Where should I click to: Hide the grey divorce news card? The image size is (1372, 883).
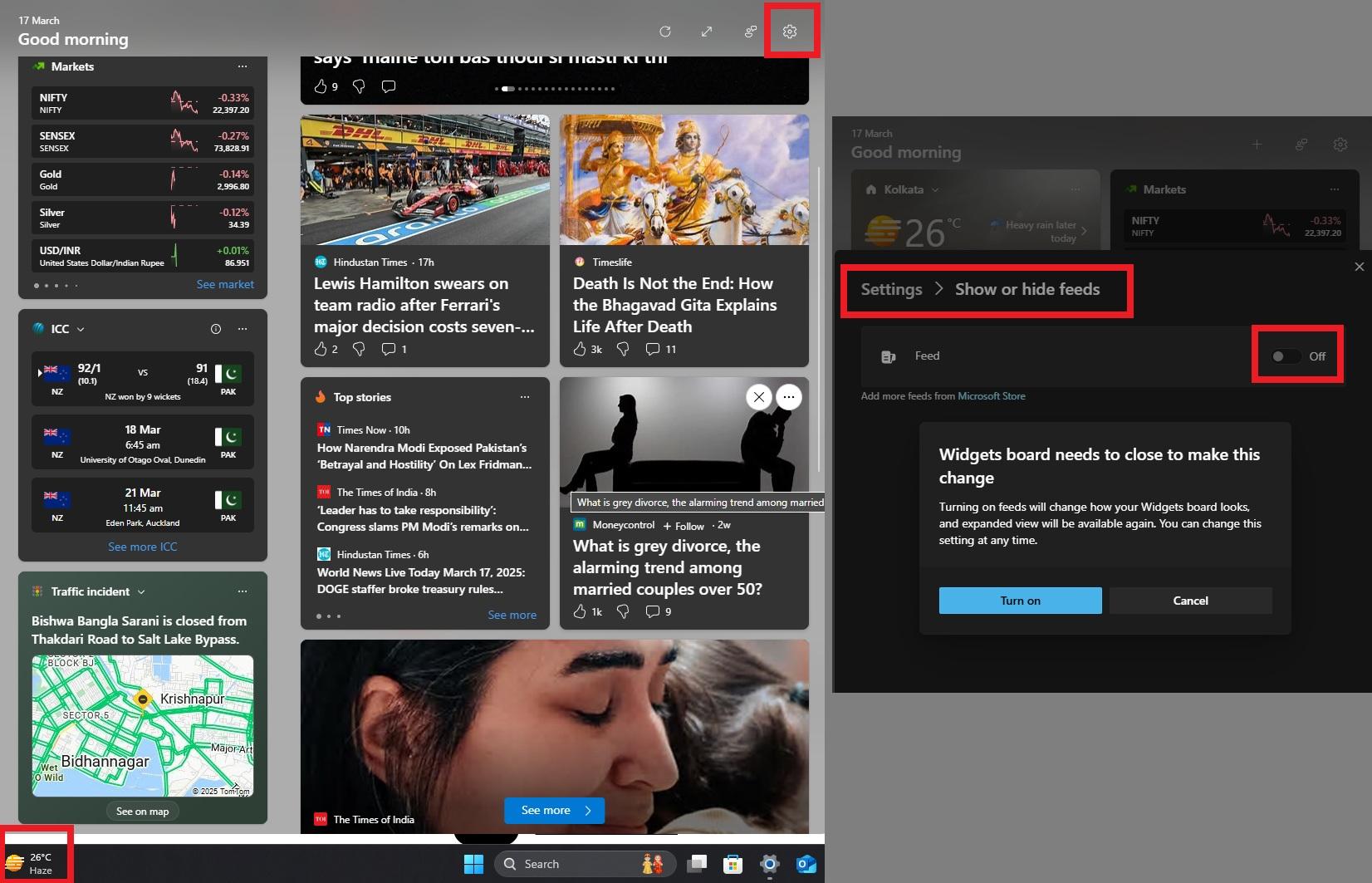click(x=758, y=397)
